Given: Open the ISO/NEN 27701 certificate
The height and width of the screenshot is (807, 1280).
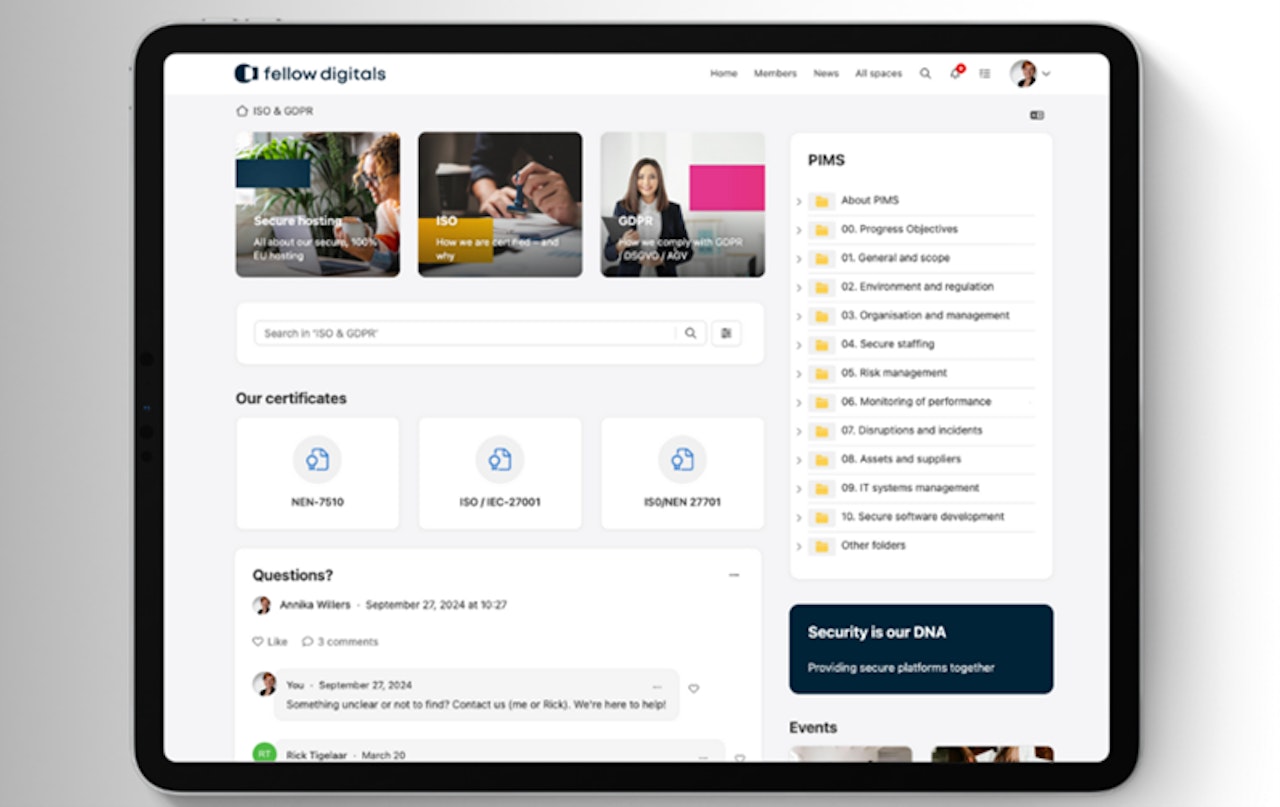Looking at the screenshot, I should point(682,473).
